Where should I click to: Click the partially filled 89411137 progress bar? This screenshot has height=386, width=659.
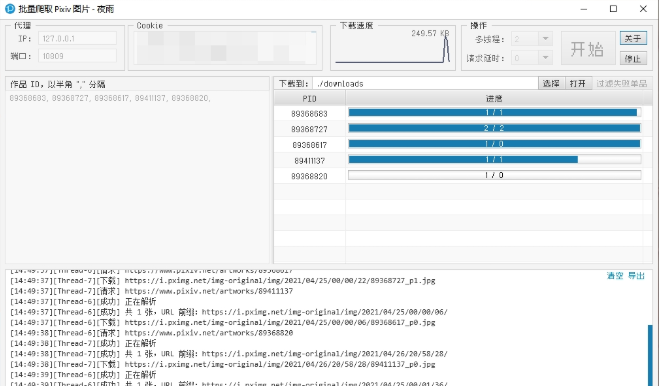(x=494, y=159)
